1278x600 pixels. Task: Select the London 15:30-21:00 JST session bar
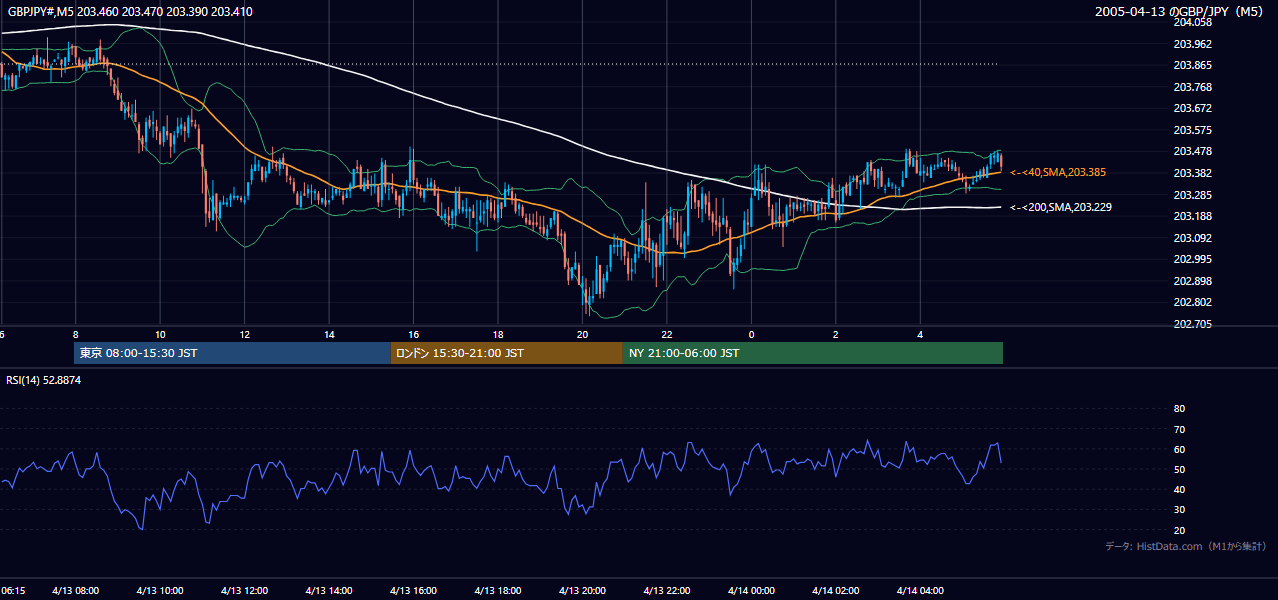click(507, 353)
